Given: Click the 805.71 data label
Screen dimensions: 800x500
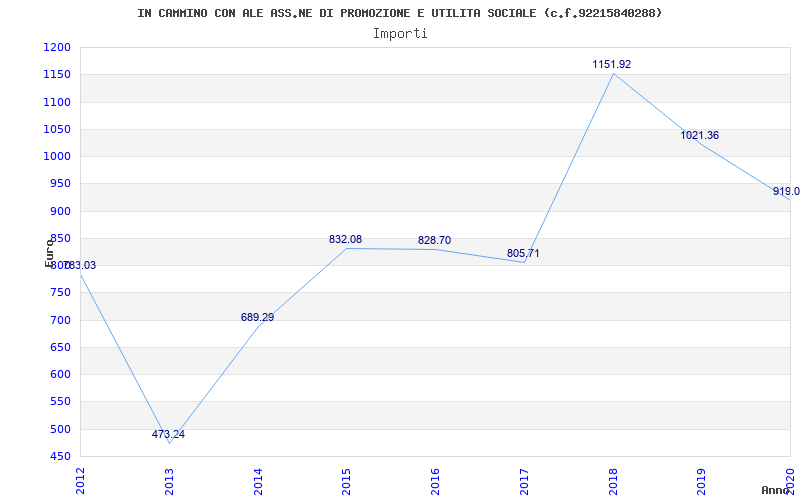Looking at the screenshot, I should point(523,253).
